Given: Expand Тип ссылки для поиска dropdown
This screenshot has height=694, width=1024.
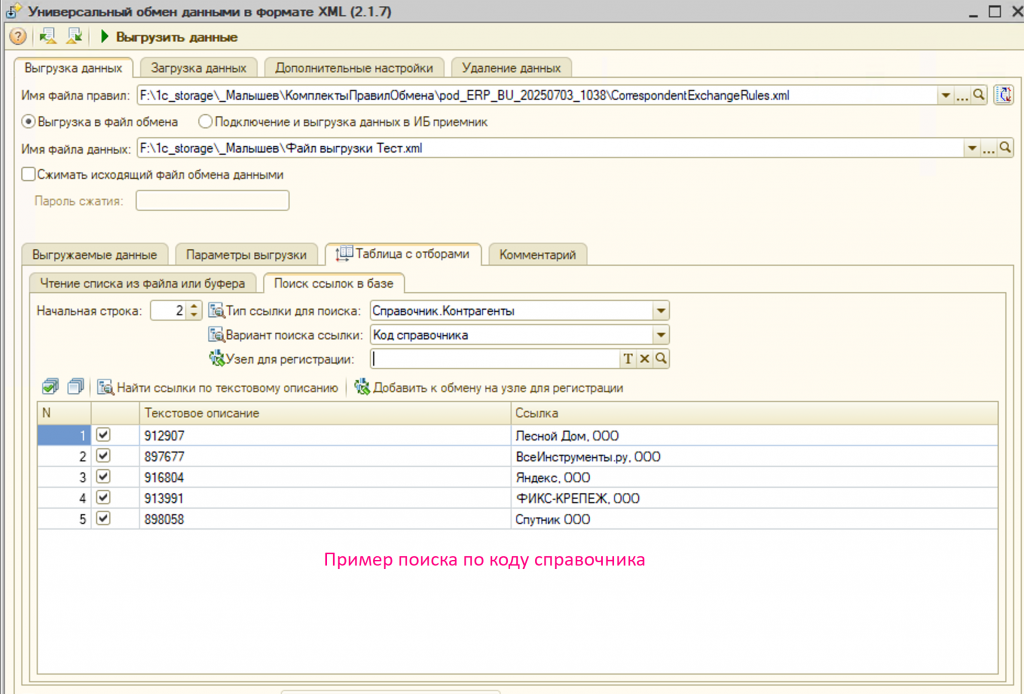Looking at the screenshot, I should click(661, 311).
